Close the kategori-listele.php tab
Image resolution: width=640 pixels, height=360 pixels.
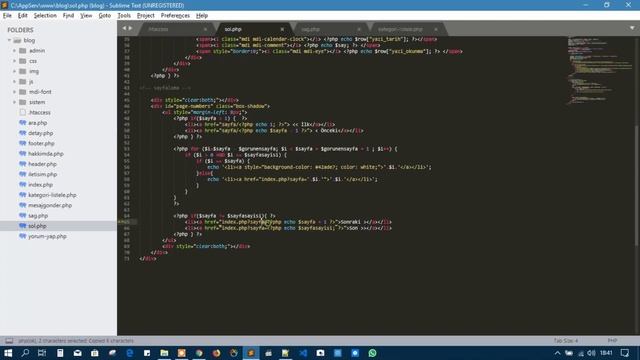[x=436, y=29]
